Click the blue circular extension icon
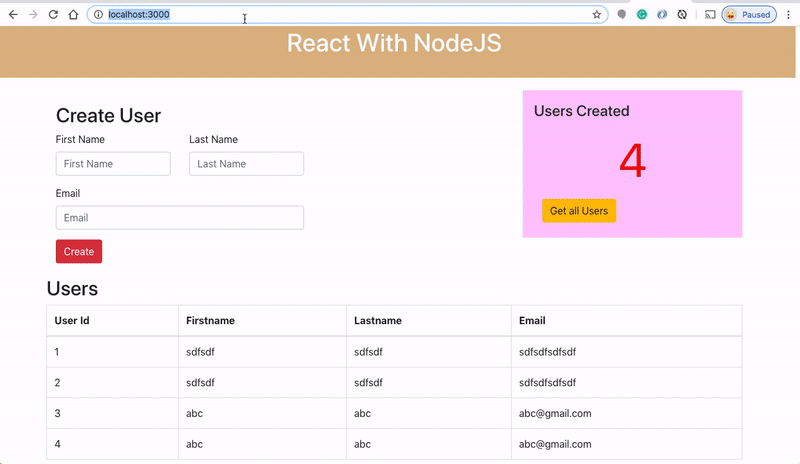Viewport: 800px width, 464px height. tap(662, 14)
